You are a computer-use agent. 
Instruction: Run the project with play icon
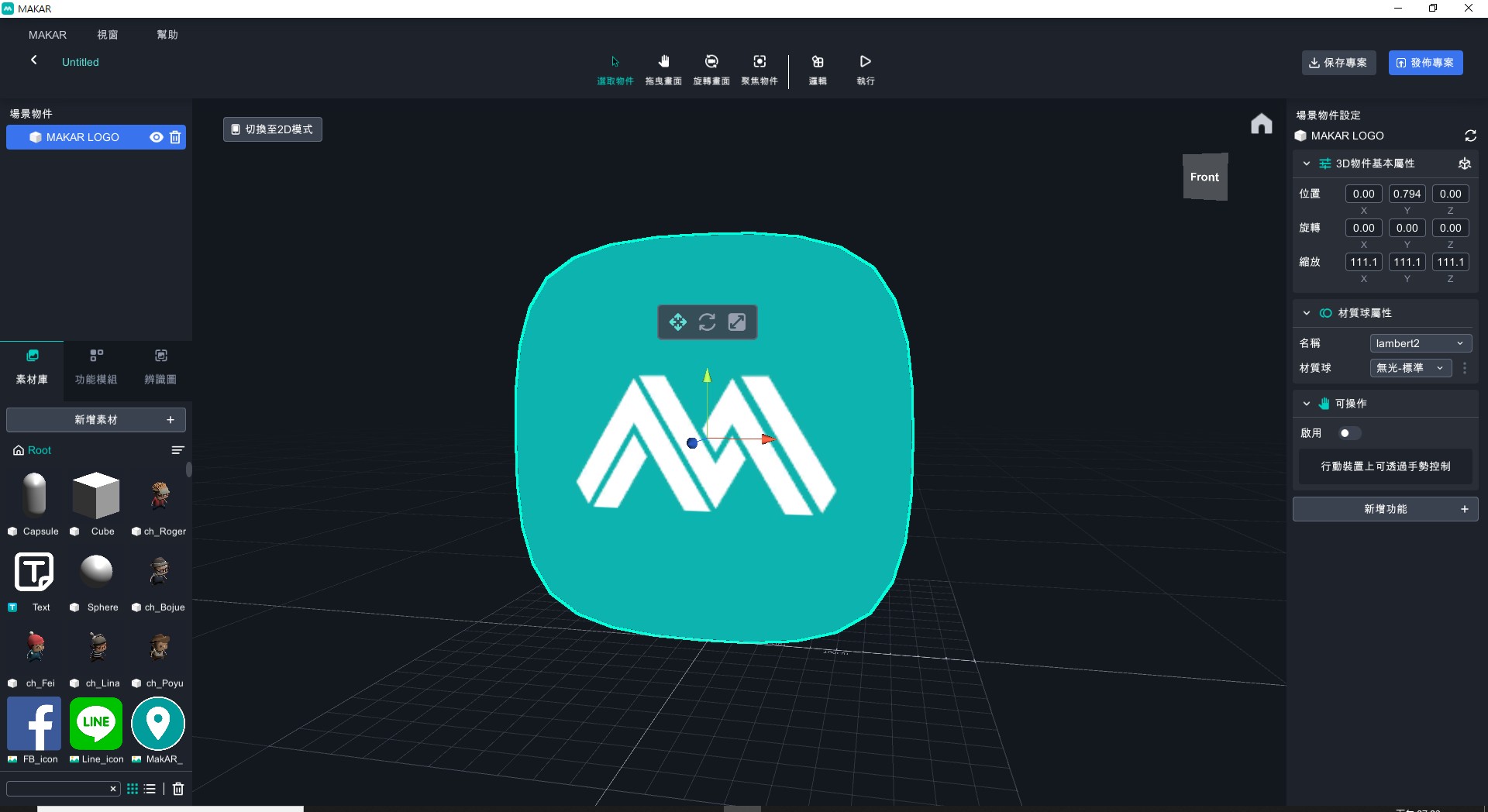[866, 69]
